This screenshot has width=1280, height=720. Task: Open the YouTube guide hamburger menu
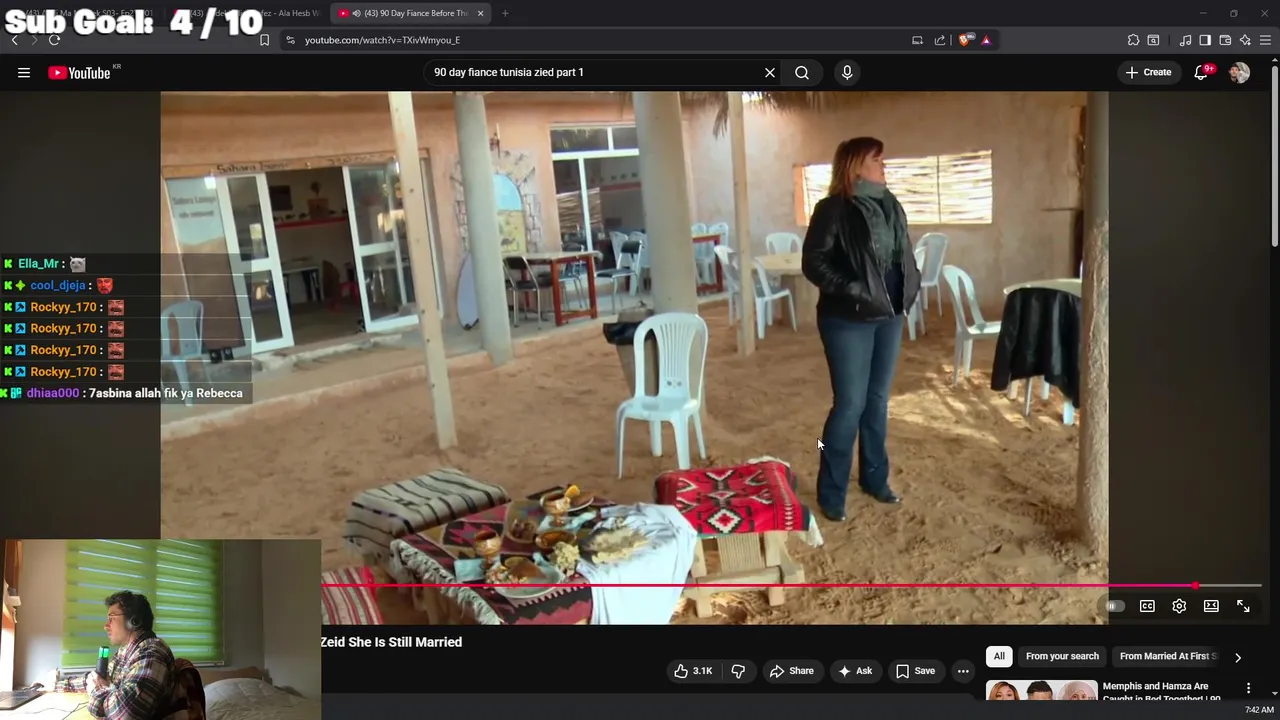pyautogui.click(x=24, y=72)
